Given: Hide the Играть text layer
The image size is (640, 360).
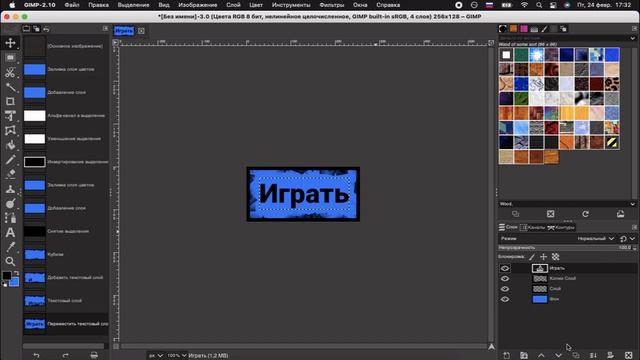Looking at the screenshot, I should (505, 268).
